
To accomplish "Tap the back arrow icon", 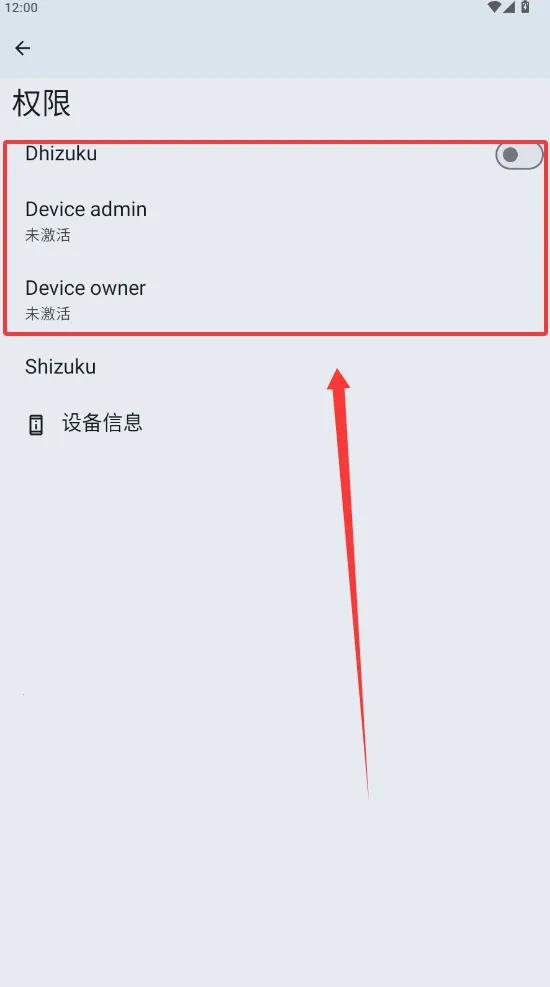I will [23, 48].
